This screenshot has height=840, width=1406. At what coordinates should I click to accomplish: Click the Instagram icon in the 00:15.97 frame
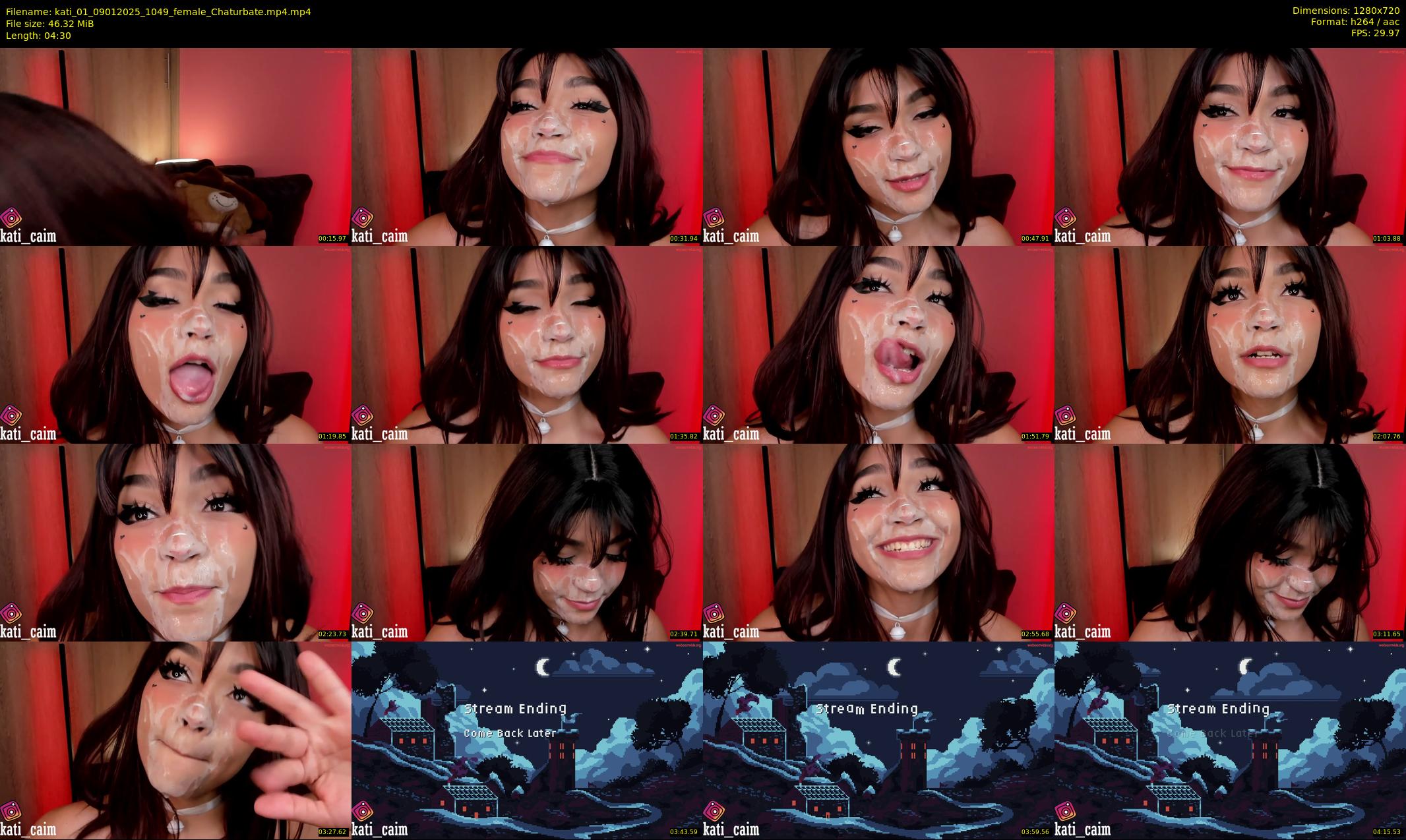click(x=11, y=218)
